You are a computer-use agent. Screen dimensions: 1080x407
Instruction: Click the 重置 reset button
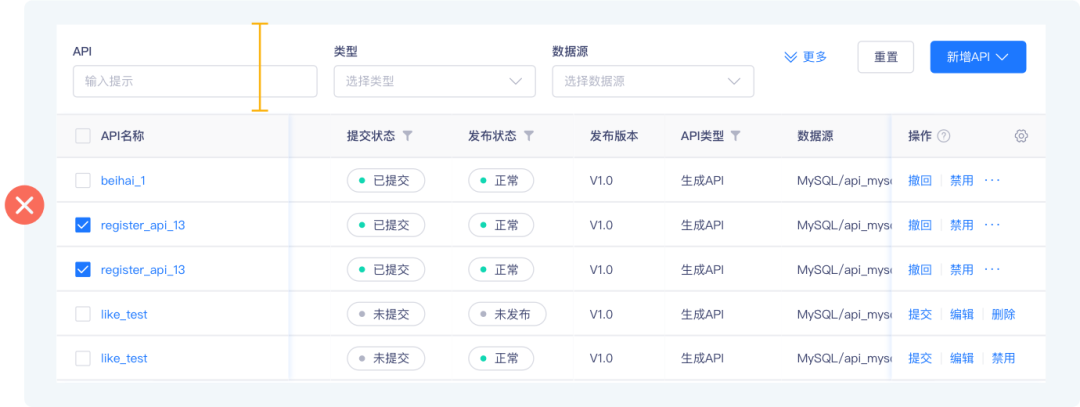pos(885,57)
